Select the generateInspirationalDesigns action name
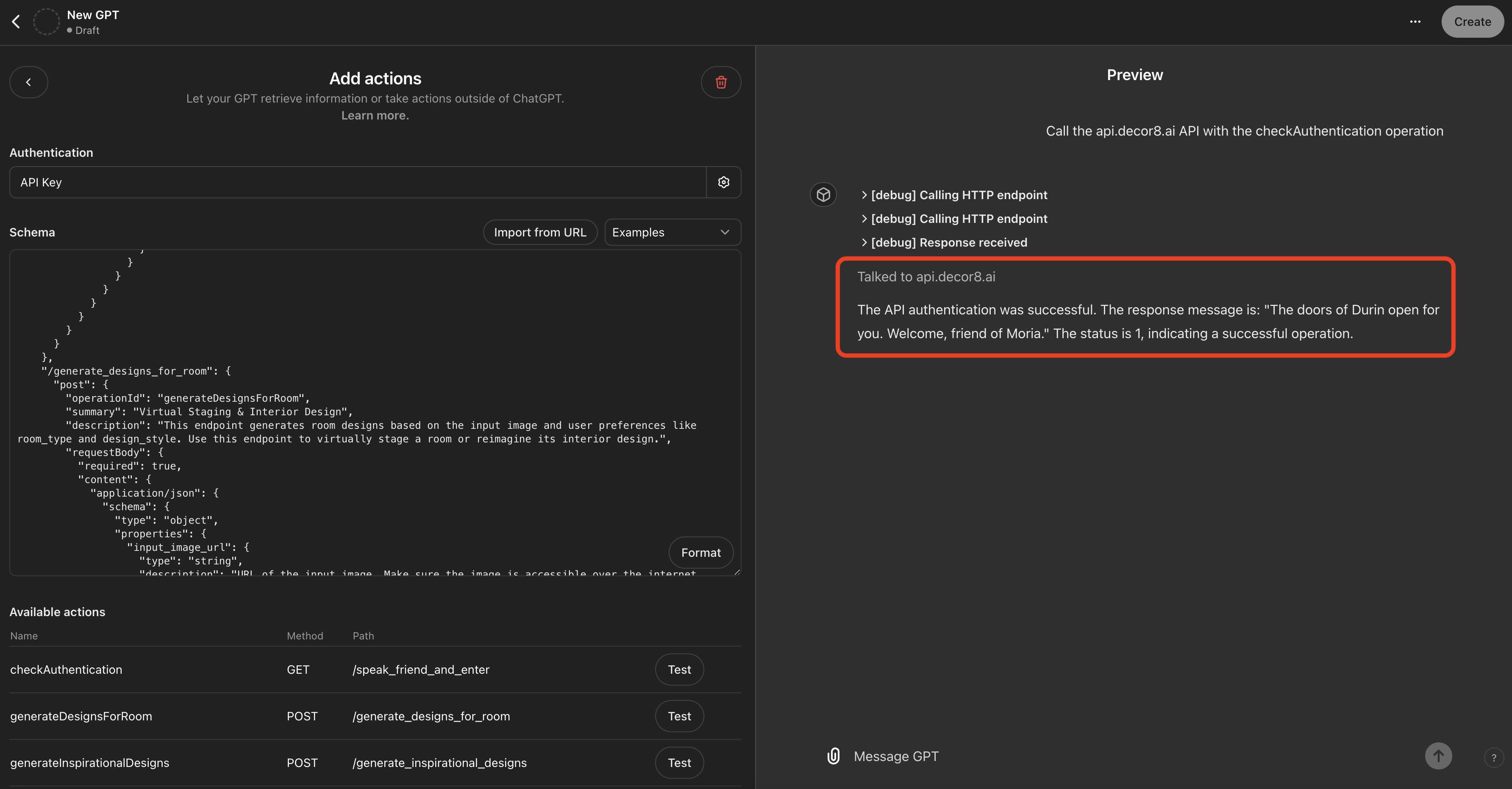1512x789 pixels. click(90, 763)
